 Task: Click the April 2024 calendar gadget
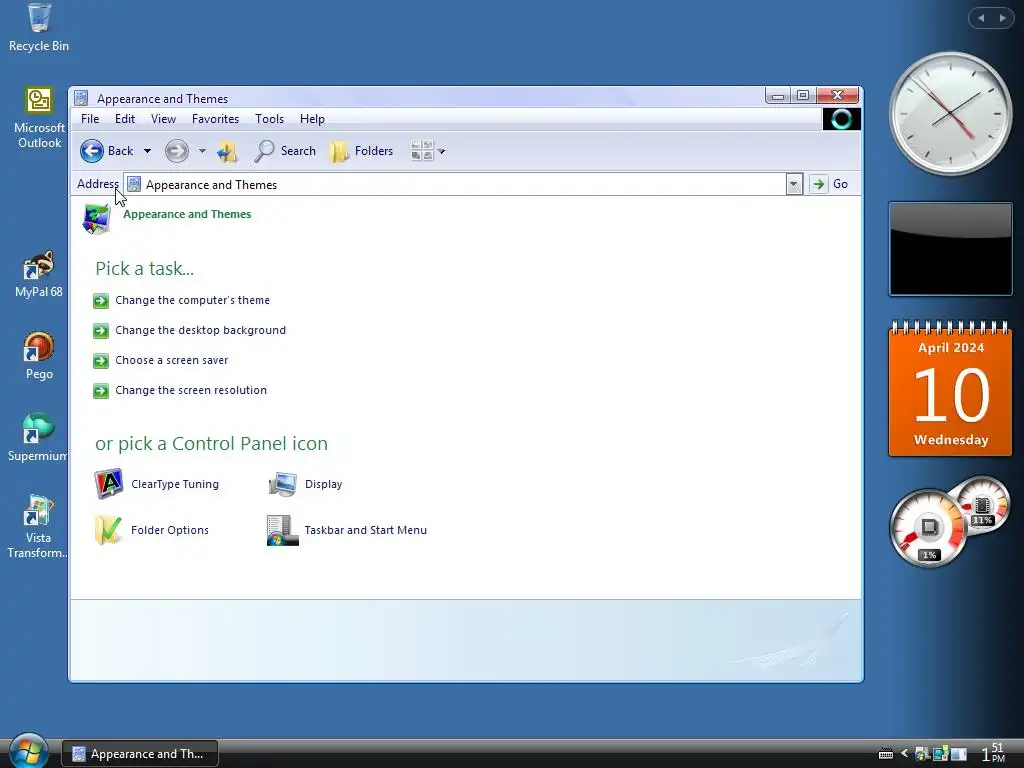coord(950,388)
